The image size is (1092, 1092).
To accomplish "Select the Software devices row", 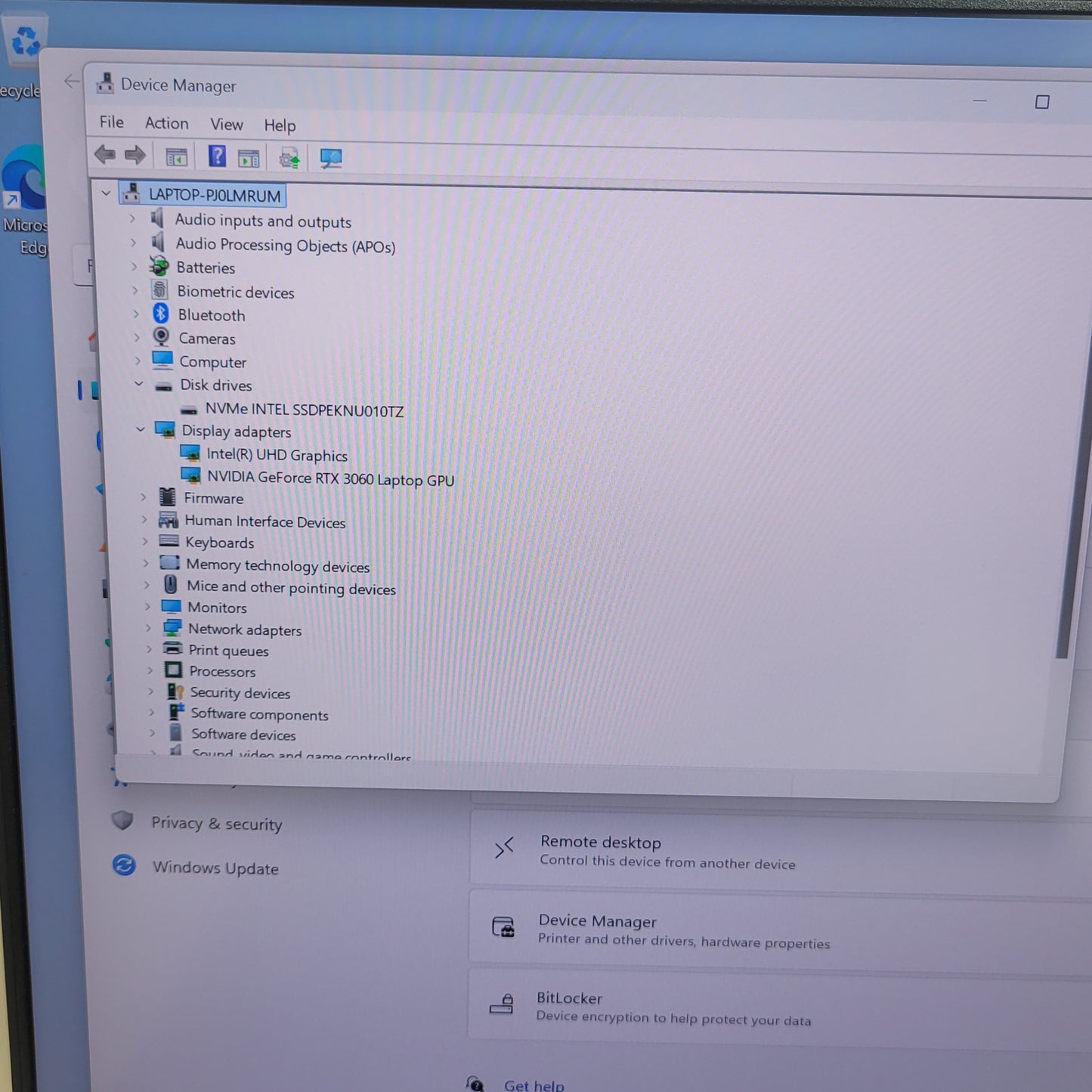I will (243, 734).
